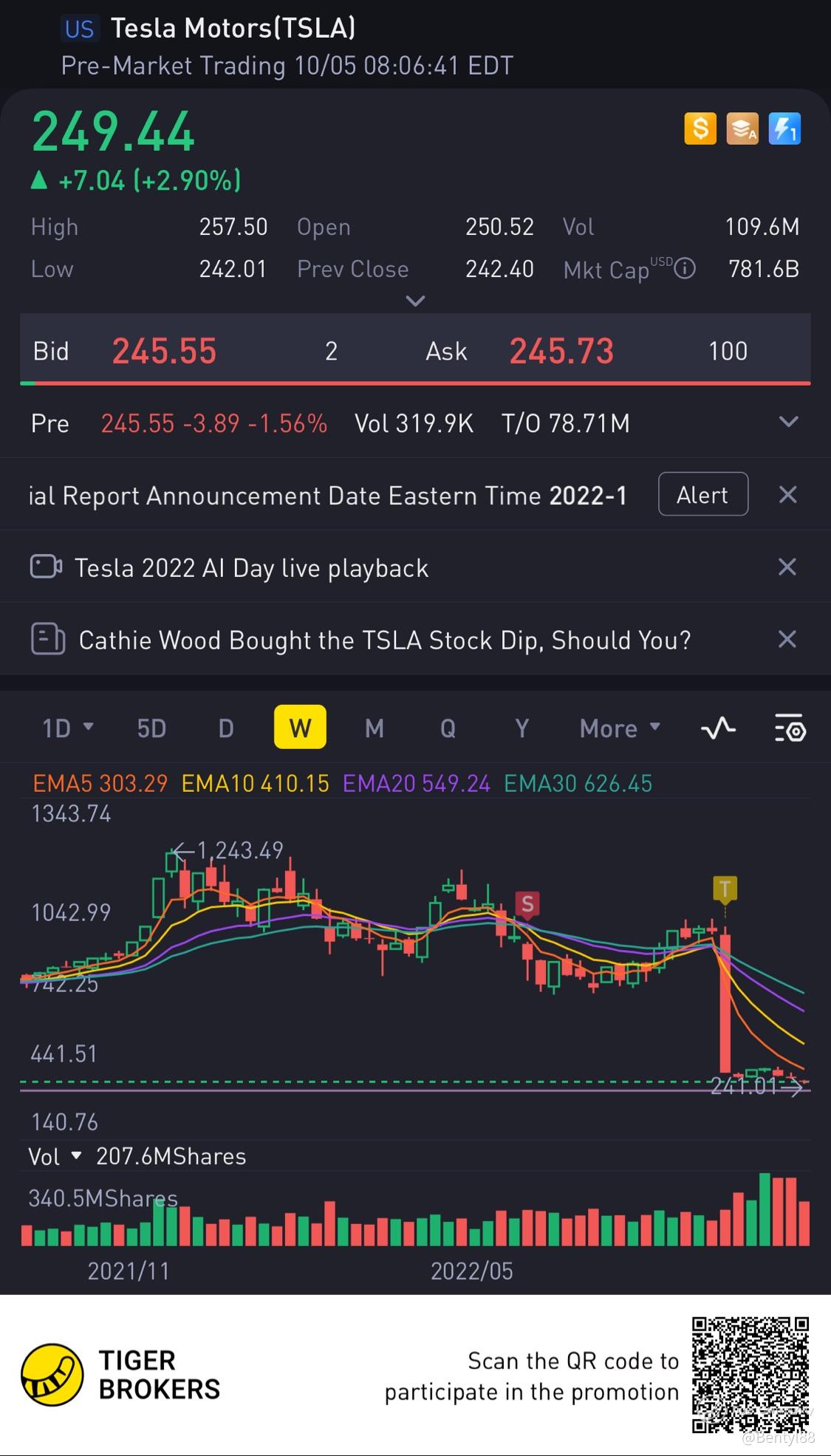Tap the EMA5 303.29 indicator label
The image size is (831, 1456).
[x=100, y=783]
